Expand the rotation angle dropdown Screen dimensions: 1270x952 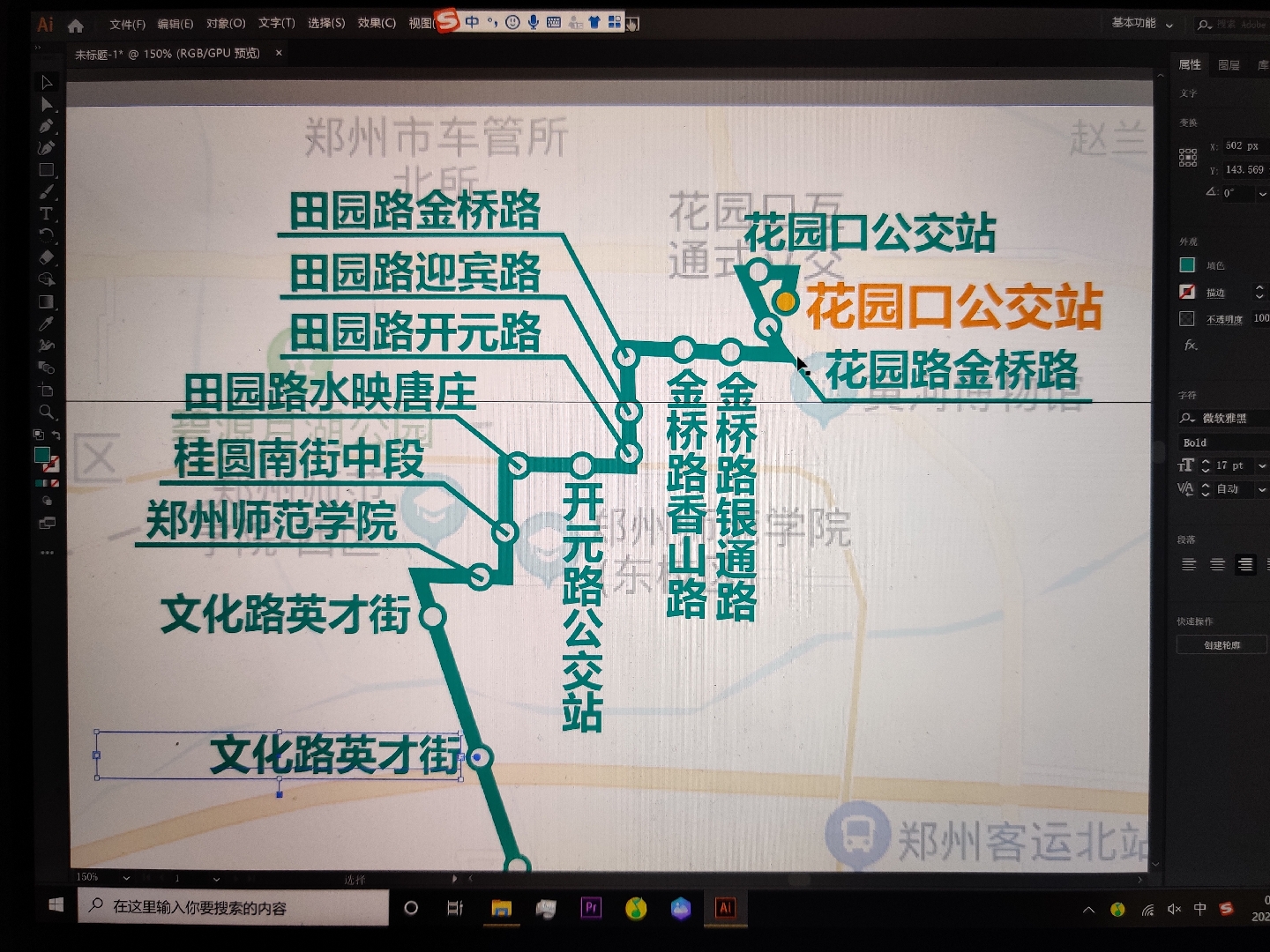(x=1262, y=193)
